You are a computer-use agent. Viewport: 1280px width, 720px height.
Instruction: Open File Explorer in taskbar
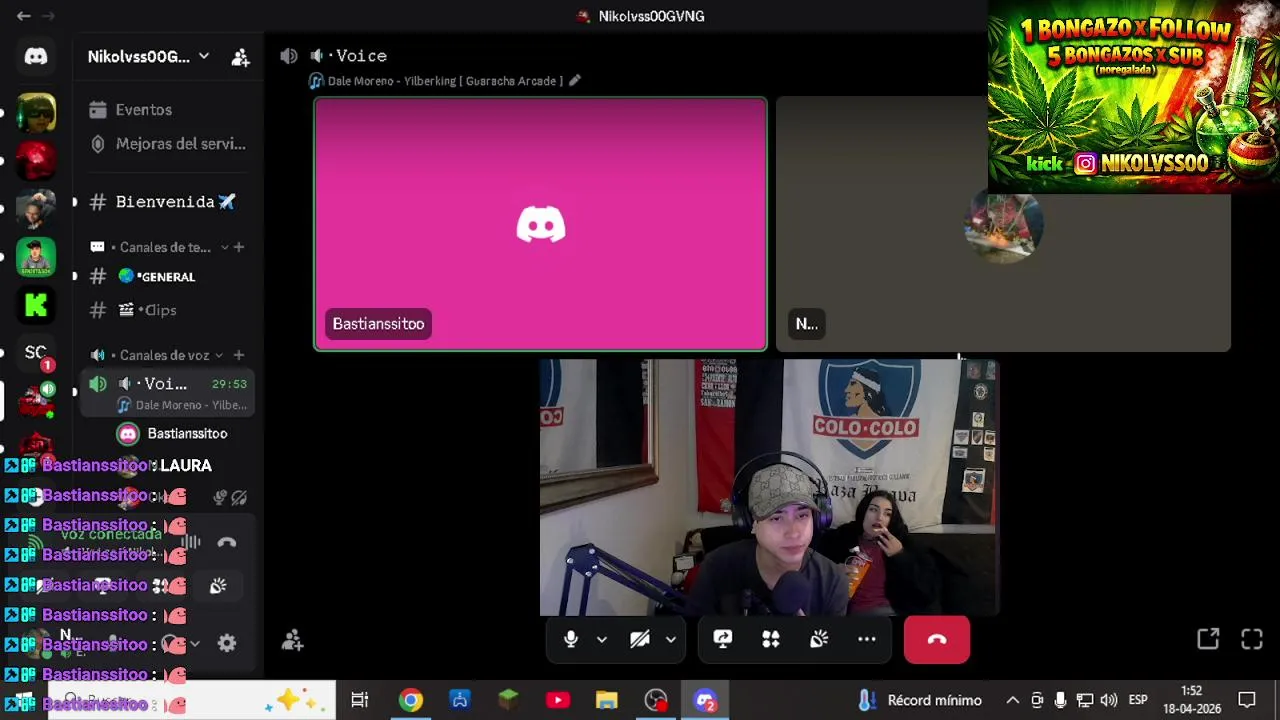click(607, 700)
